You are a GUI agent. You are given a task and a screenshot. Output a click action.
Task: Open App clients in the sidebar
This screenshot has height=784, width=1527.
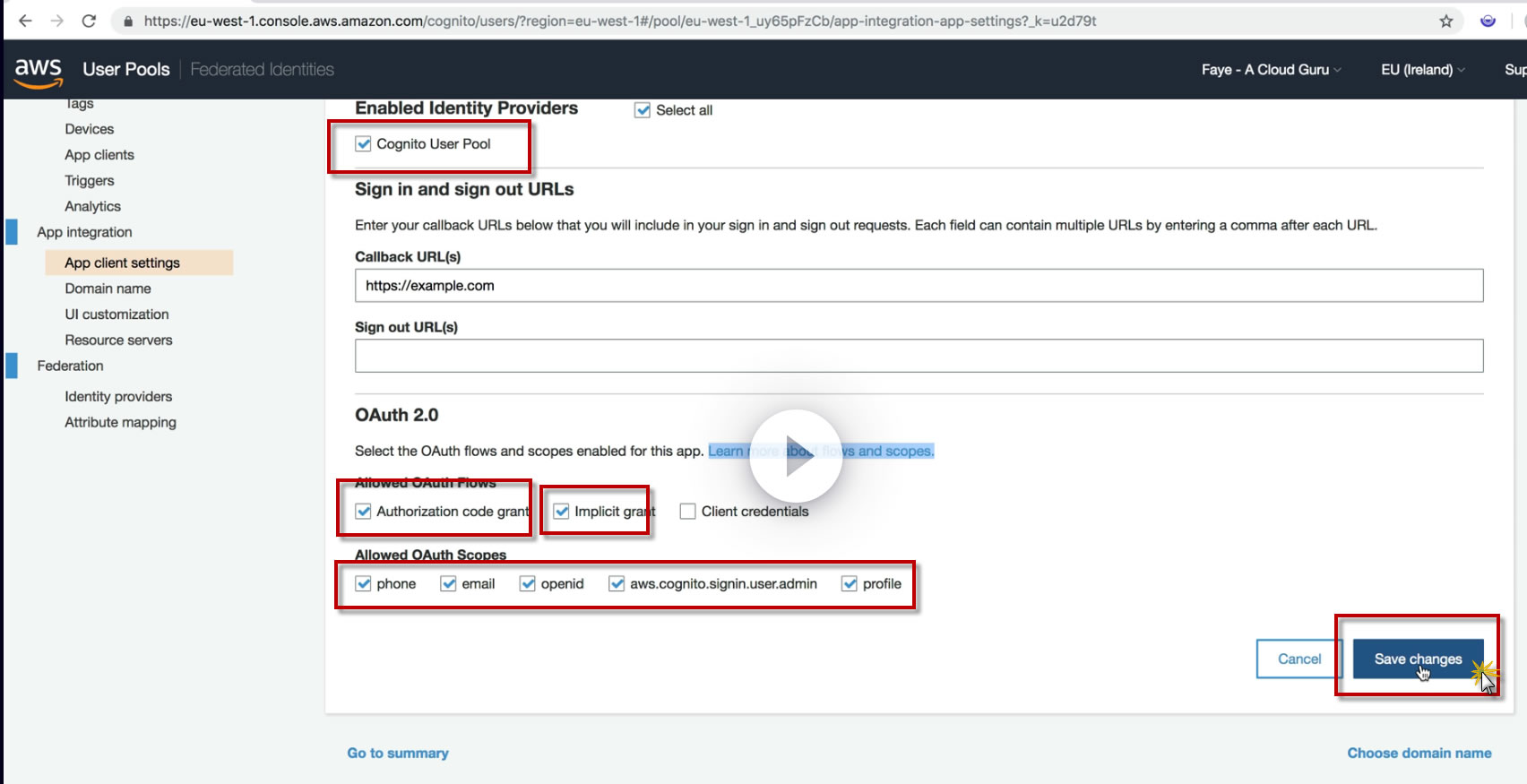click(99, 155)
